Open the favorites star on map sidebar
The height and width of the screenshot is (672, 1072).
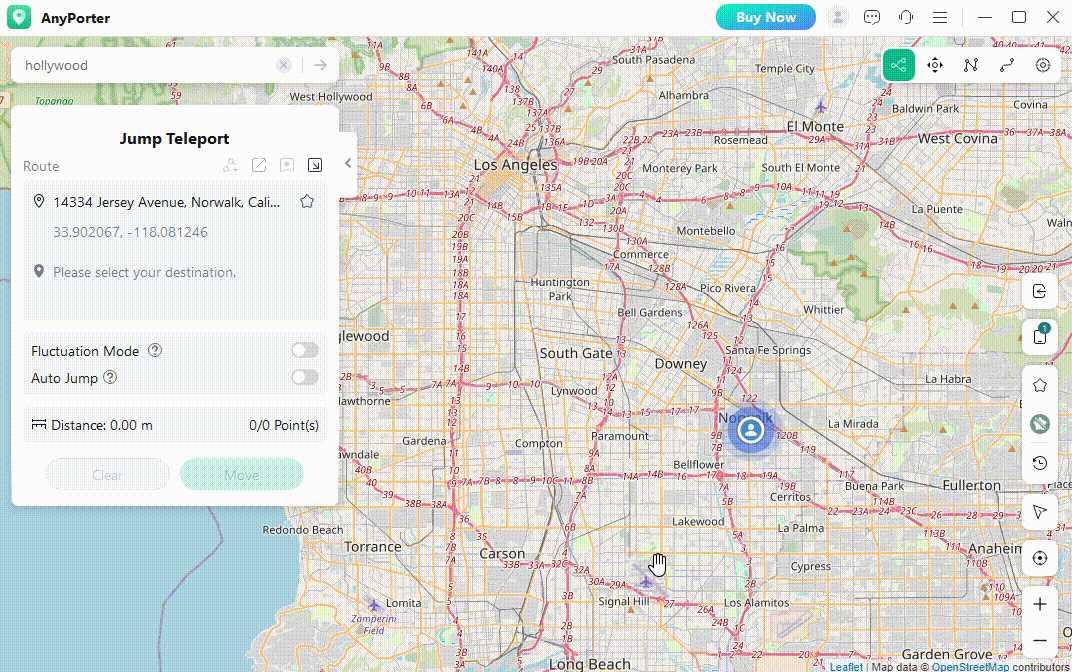(1040, 386)
